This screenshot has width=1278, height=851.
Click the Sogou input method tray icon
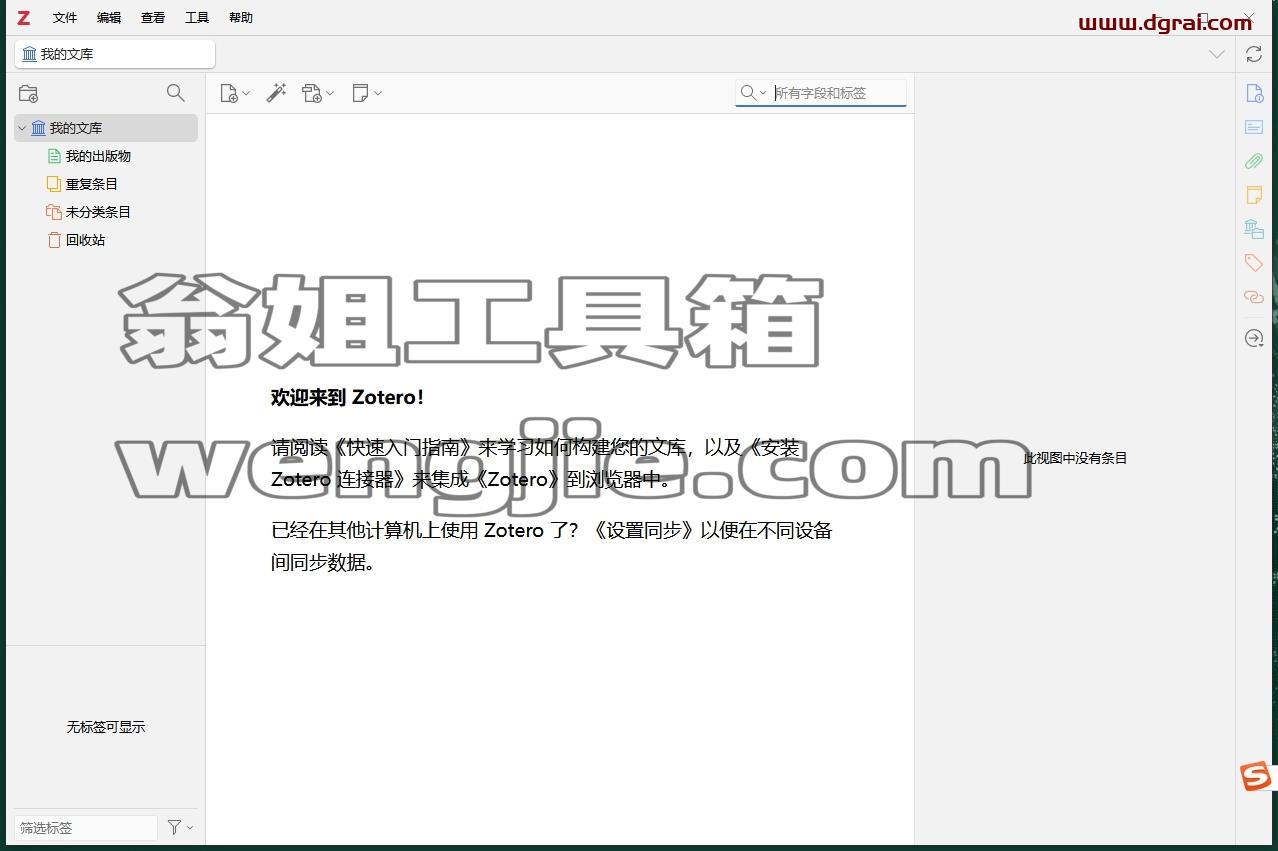point(1256,776)
